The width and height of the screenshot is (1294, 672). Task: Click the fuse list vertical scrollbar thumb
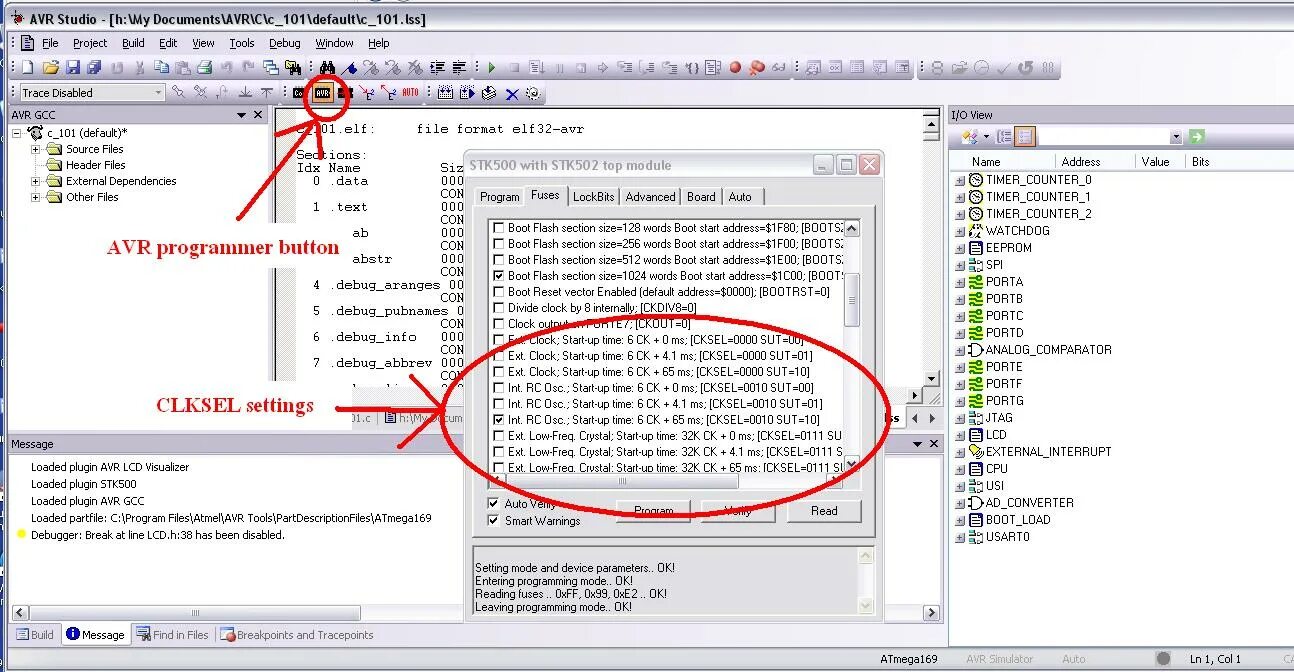coord(852,298)
